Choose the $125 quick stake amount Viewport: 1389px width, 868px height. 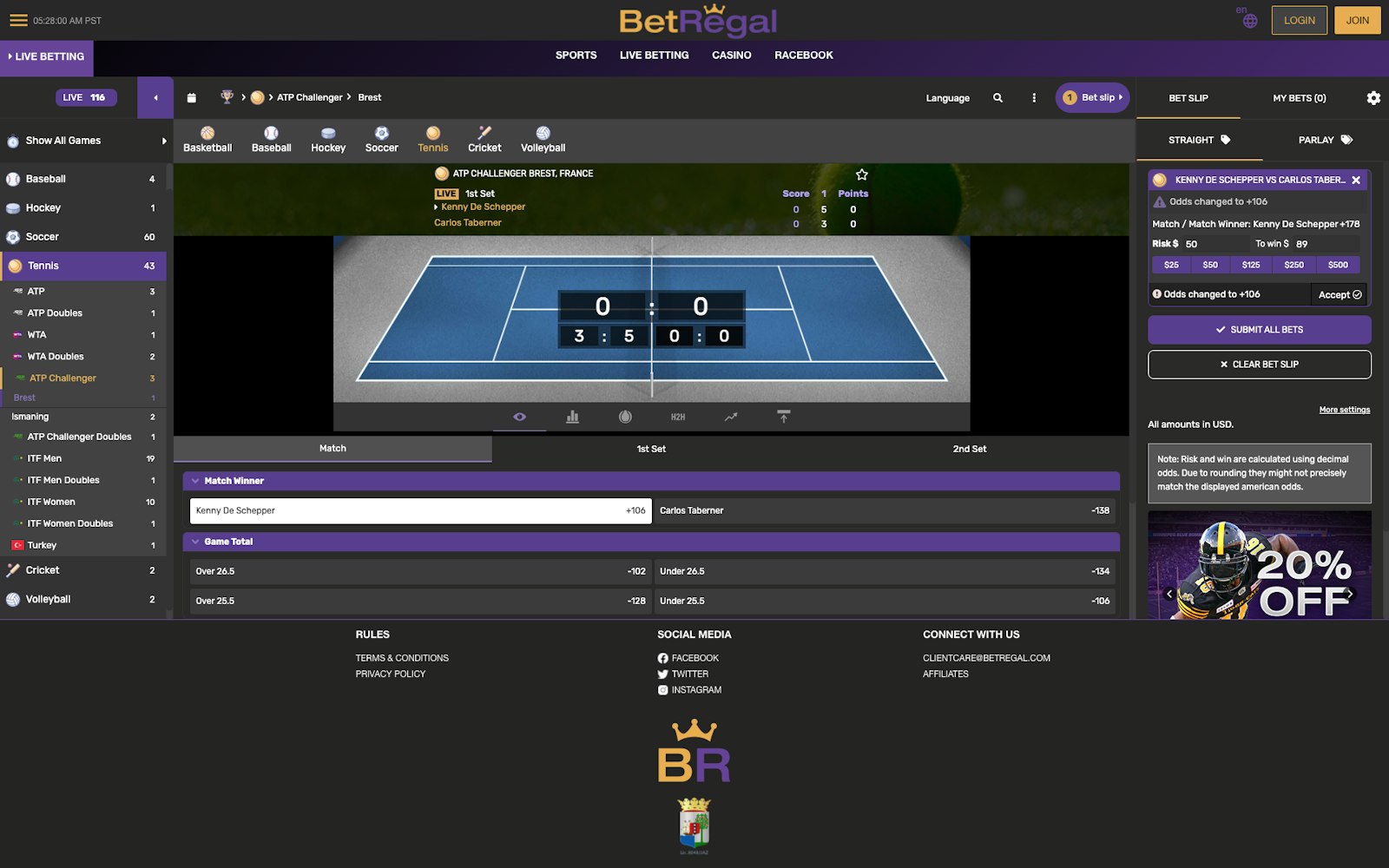click(x=1250, y=265)
